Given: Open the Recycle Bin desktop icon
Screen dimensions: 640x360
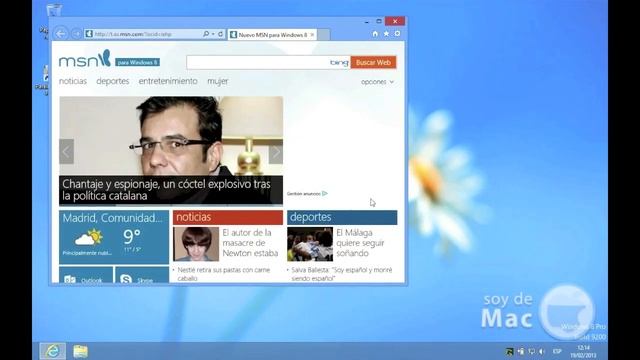Looking at the screenshot, I should [x=54, y=10].
